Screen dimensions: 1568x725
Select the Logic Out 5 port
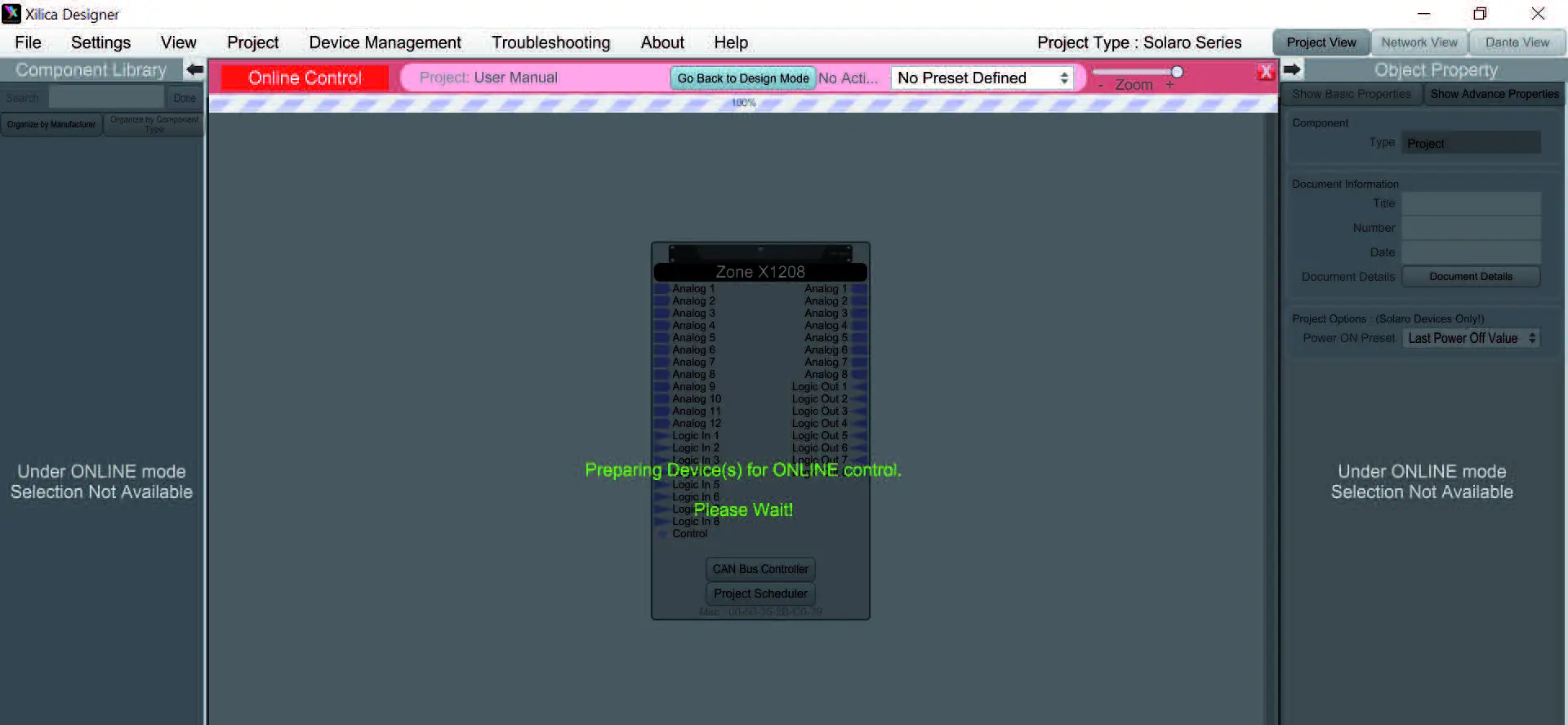click(x=859, y=435)
